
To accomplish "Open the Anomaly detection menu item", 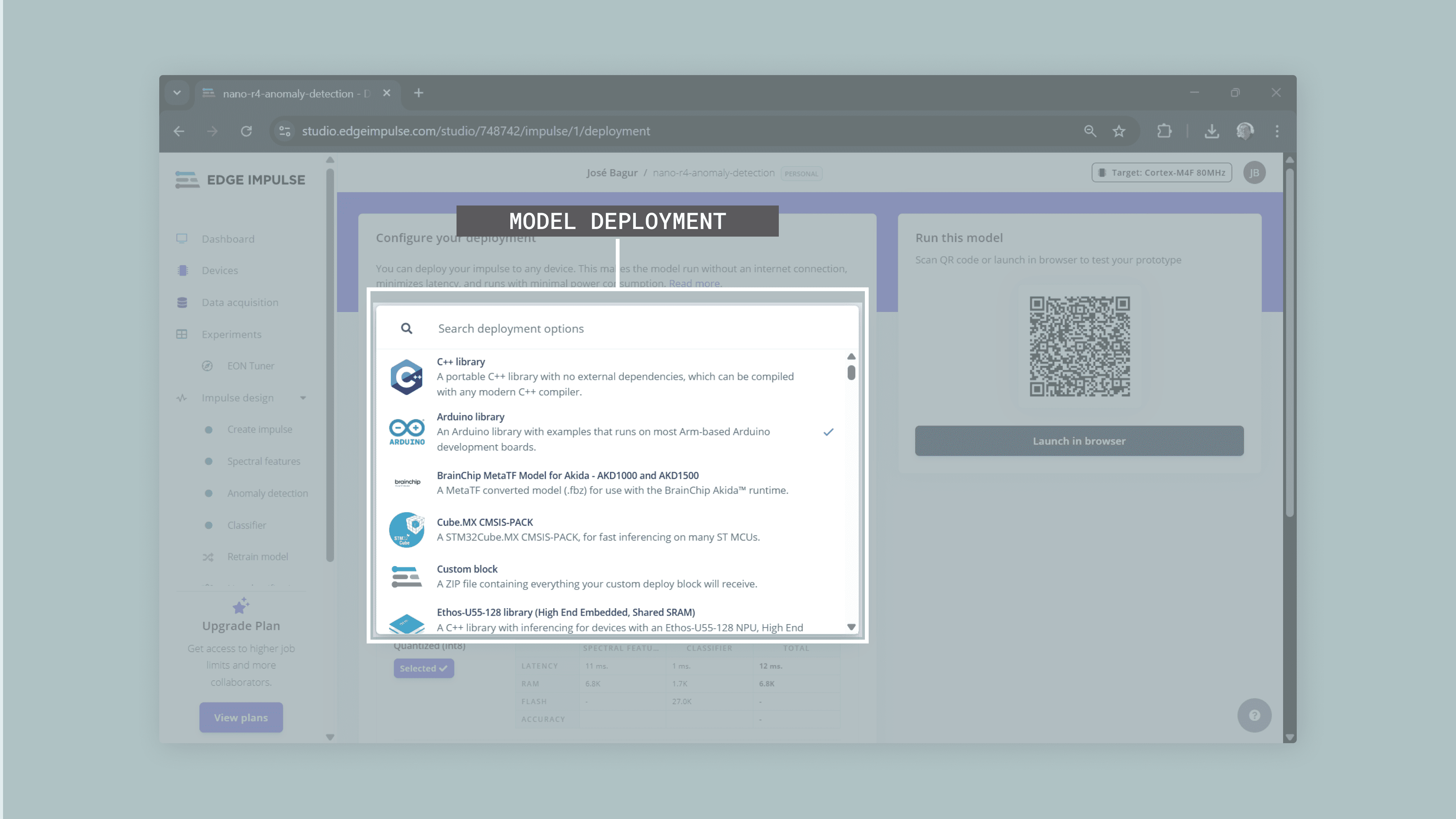I will (267, 493).
